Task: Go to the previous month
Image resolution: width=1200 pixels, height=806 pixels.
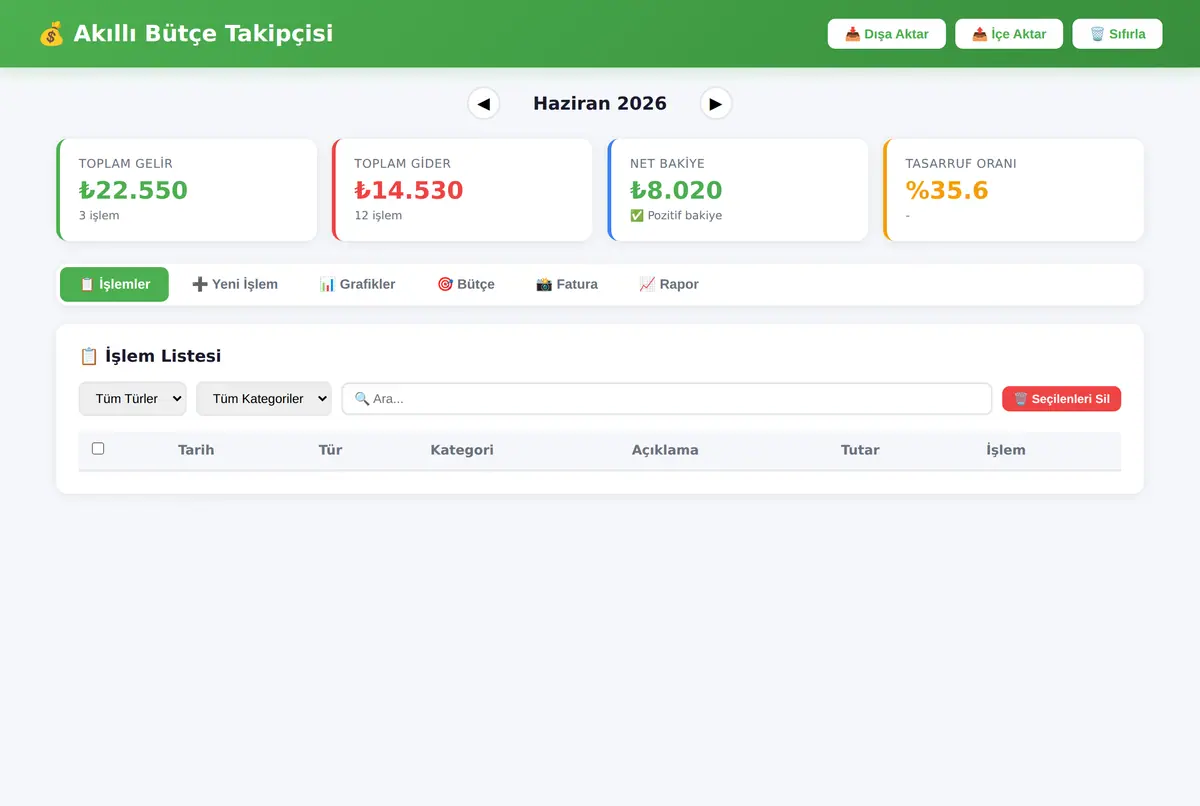Action: (x=484, y=103)
